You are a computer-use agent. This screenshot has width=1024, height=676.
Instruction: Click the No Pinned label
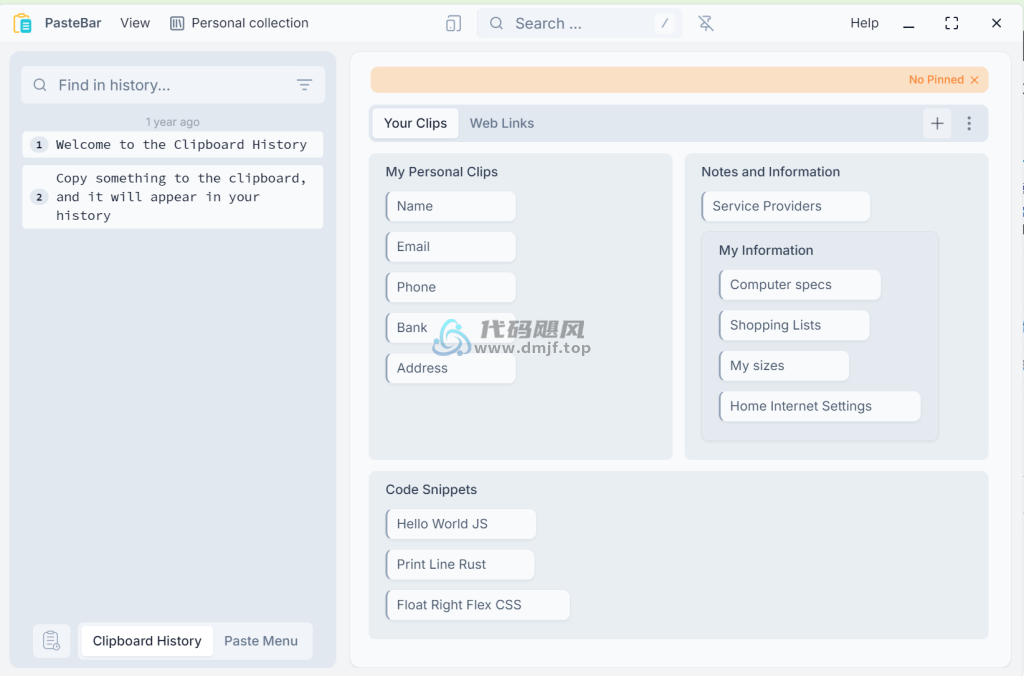[x=936, y=80]
